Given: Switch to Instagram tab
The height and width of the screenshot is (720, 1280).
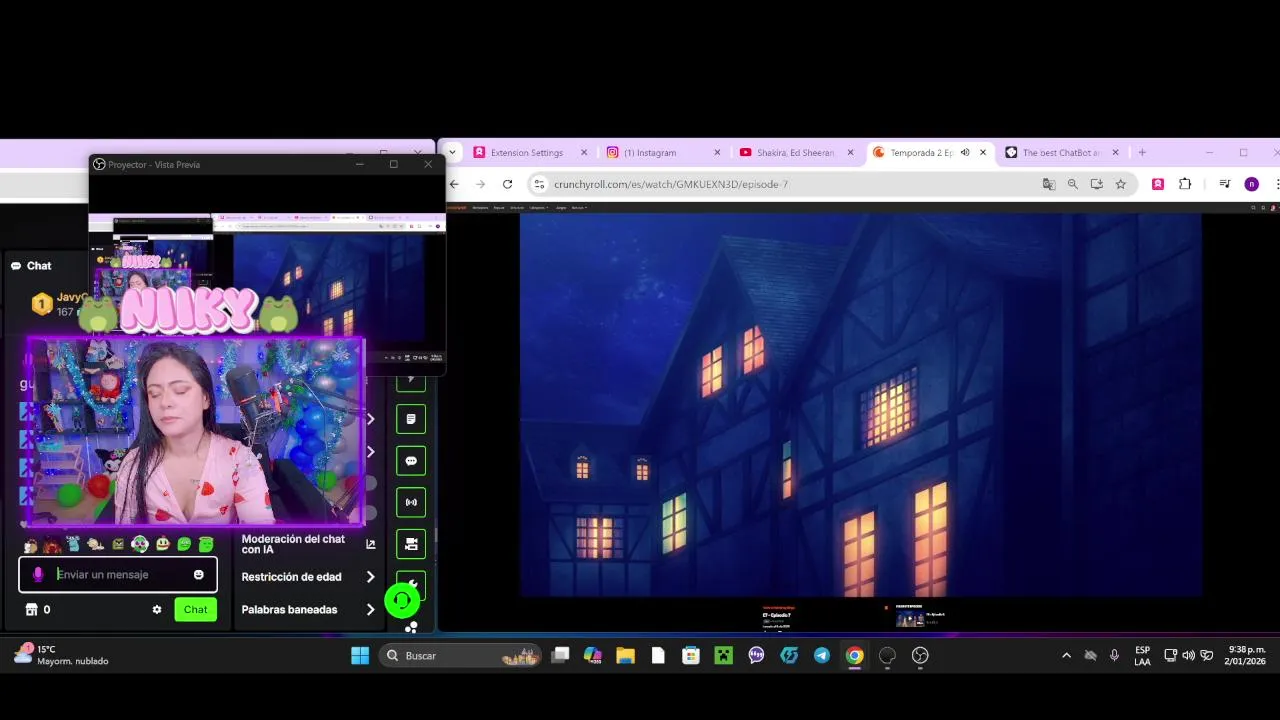Looking at the screenshot, I should [x=661, y=152].
